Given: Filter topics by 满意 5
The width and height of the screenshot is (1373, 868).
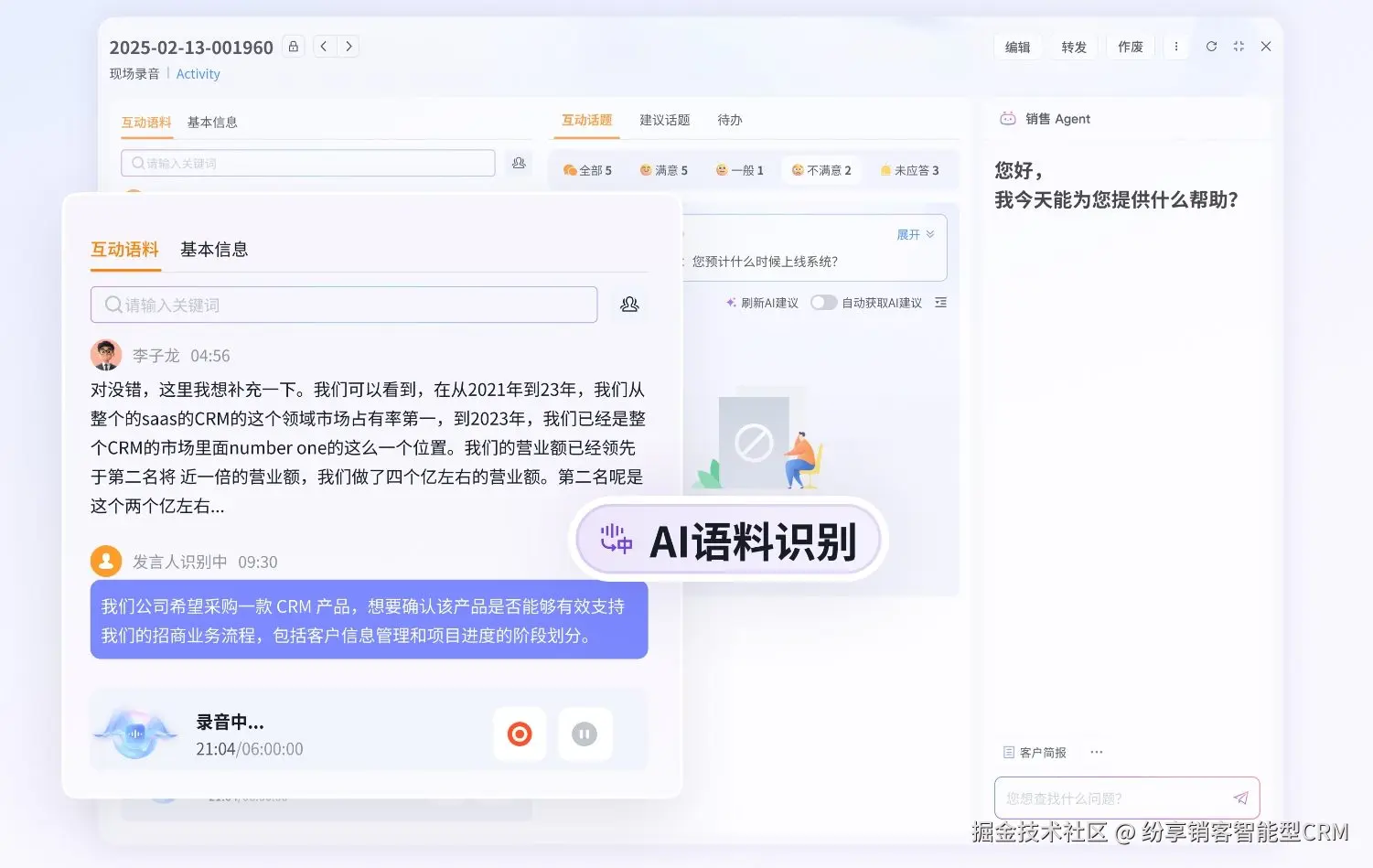Looking at the screenshot, I should click(664, 170).
